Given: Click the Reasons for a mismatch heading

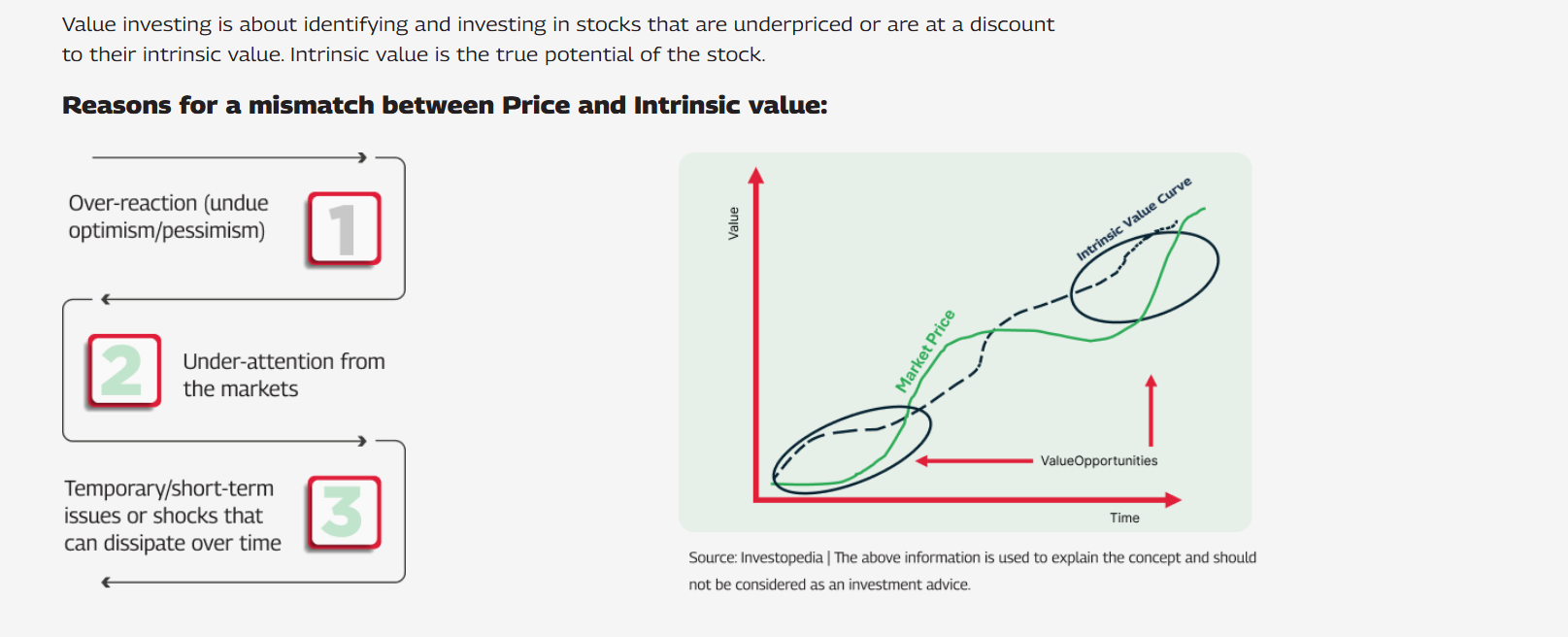Looking at the screenshot, I should [x=445, y=105].
